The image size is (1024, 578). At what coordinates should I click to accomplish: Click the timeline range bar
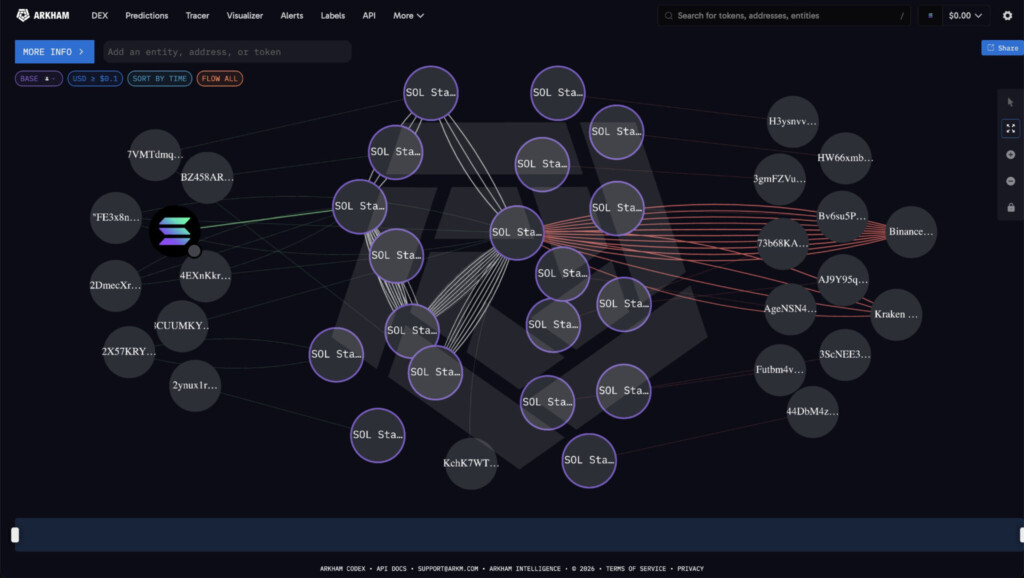click(x=519, y=535)
